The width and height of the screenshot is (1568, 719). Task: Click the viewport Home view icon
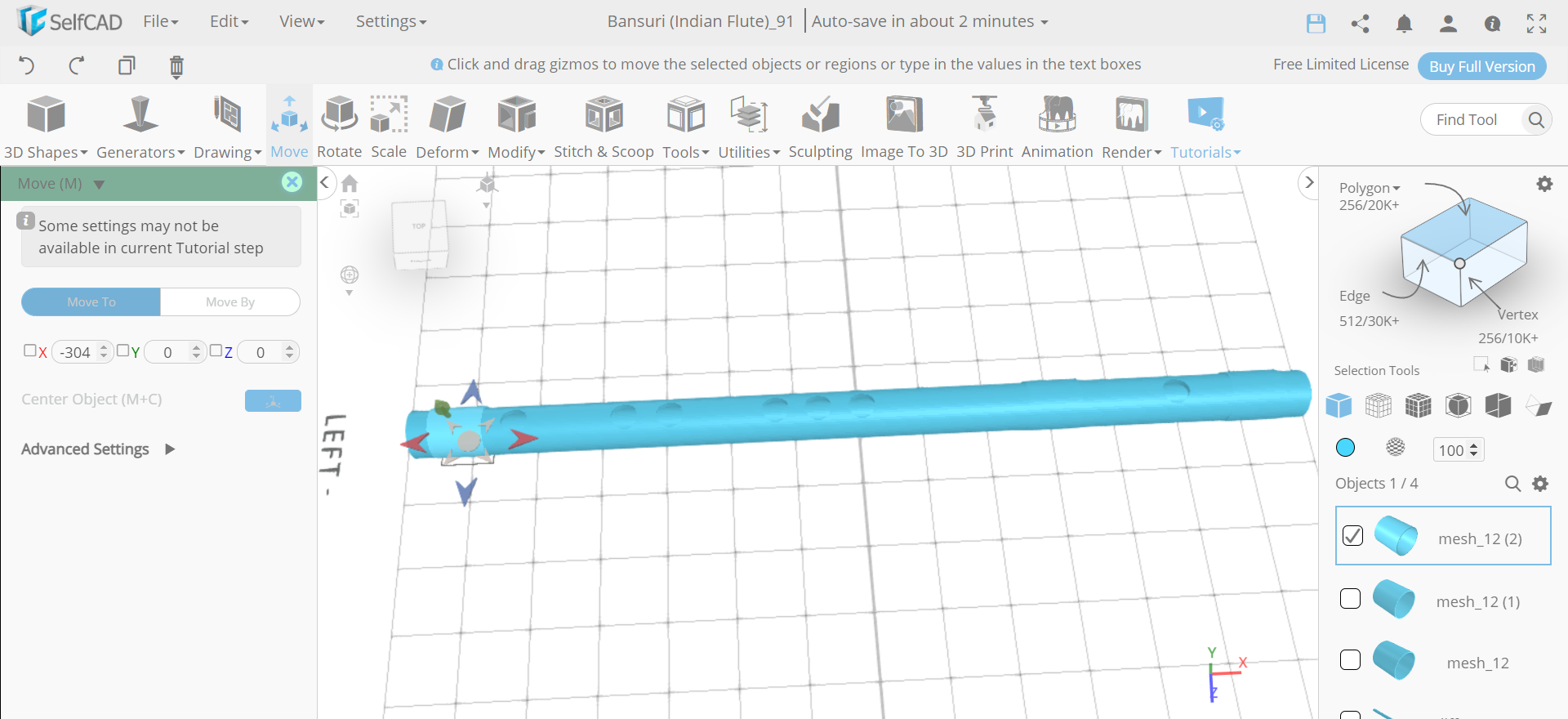(350, 183)
